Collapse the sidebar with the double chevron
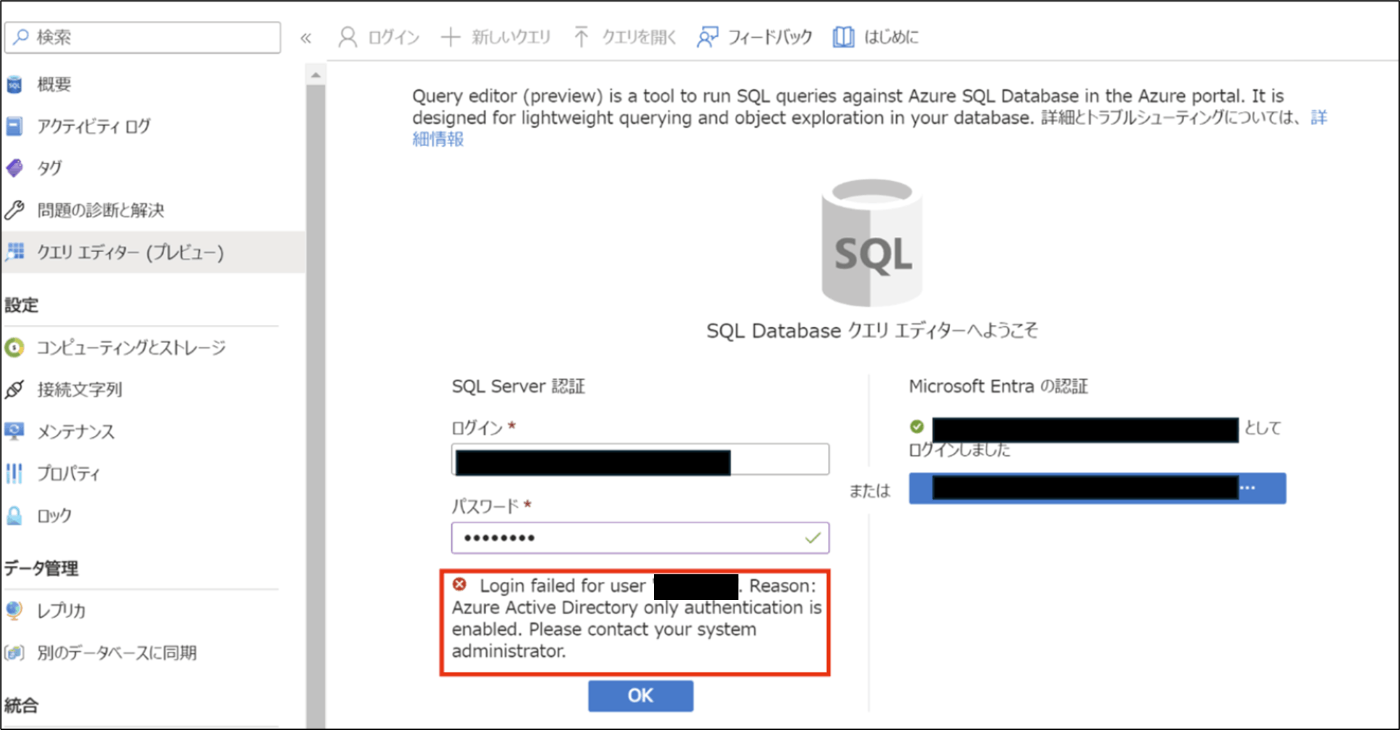Screen dimensions: 1400x730 pos(306,38)
